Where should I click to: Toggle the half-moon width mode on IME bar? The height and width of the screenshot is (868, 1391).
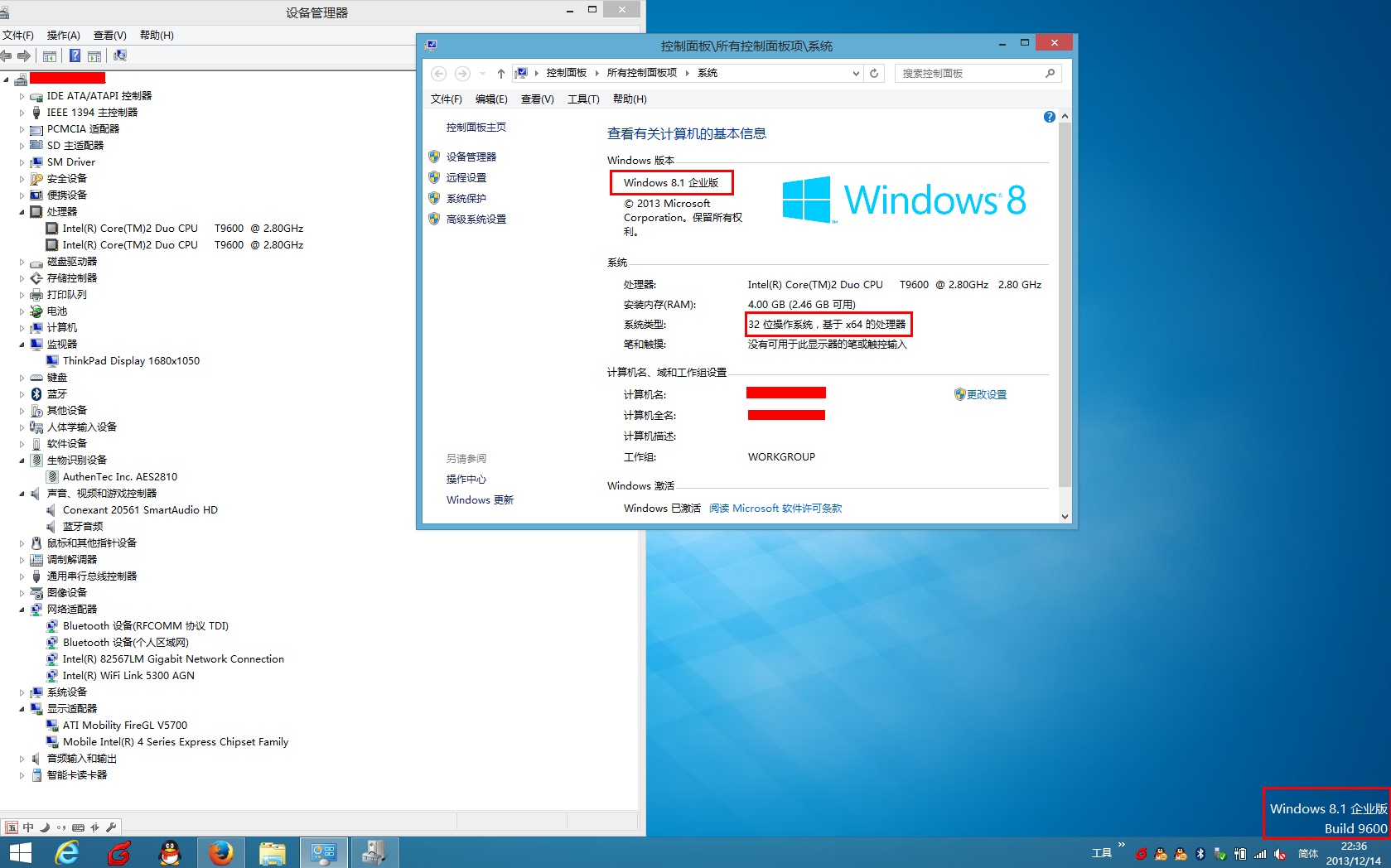(45, 827)
